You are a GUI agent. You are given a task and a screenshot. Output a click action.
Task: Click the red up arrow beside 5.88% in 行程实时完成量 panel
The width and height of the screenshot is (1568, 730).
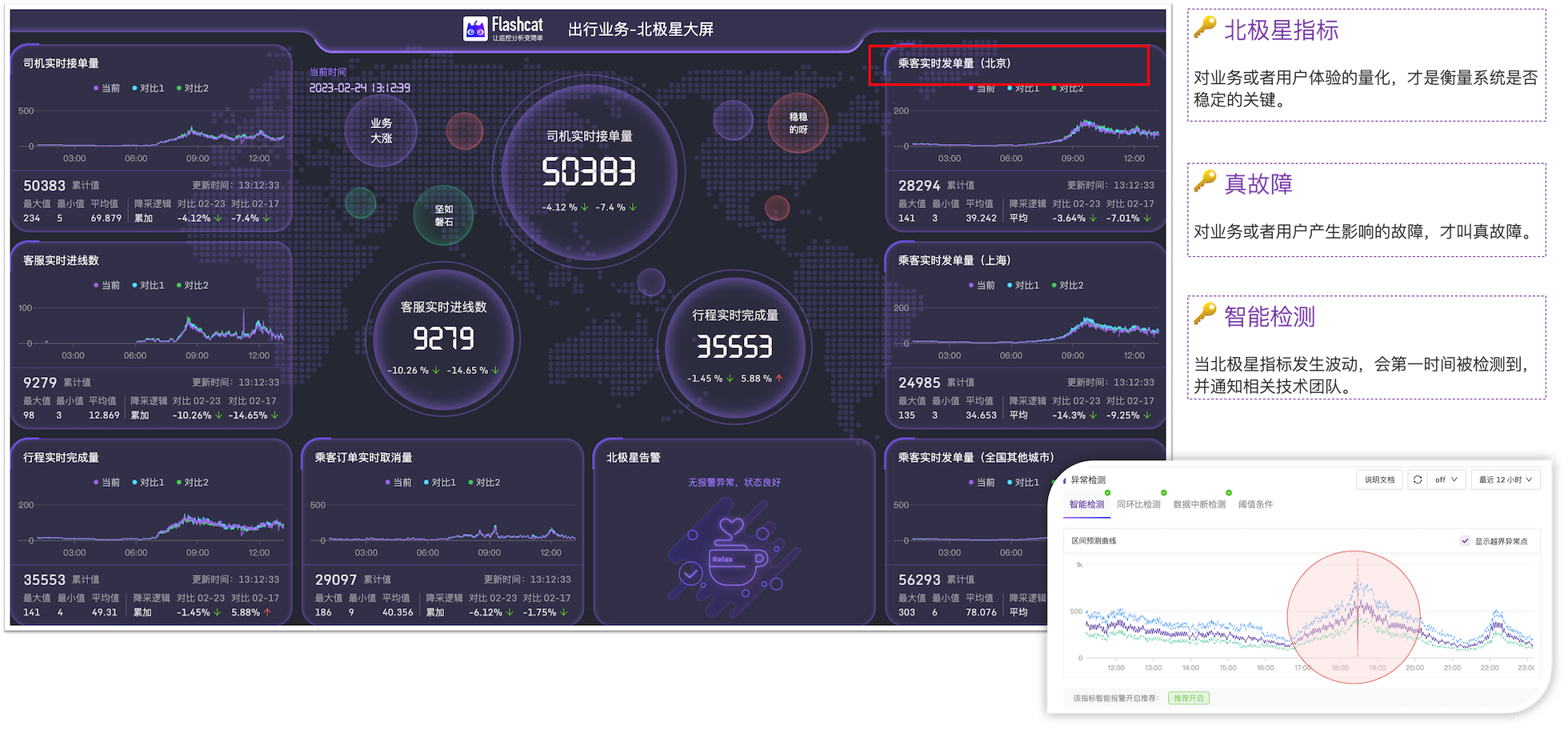267,612
